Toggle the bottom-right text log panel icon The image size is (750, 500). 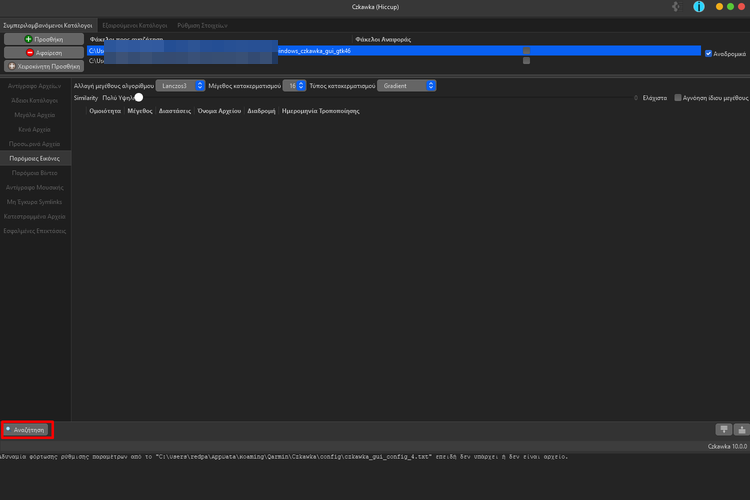coord(740,429)
